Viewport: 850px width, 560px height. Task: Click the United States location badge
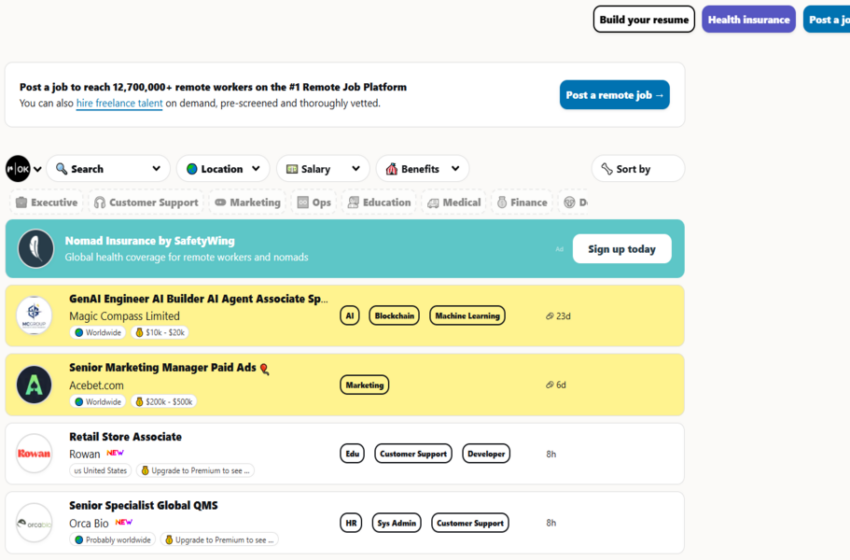click(x=100, y=471)
